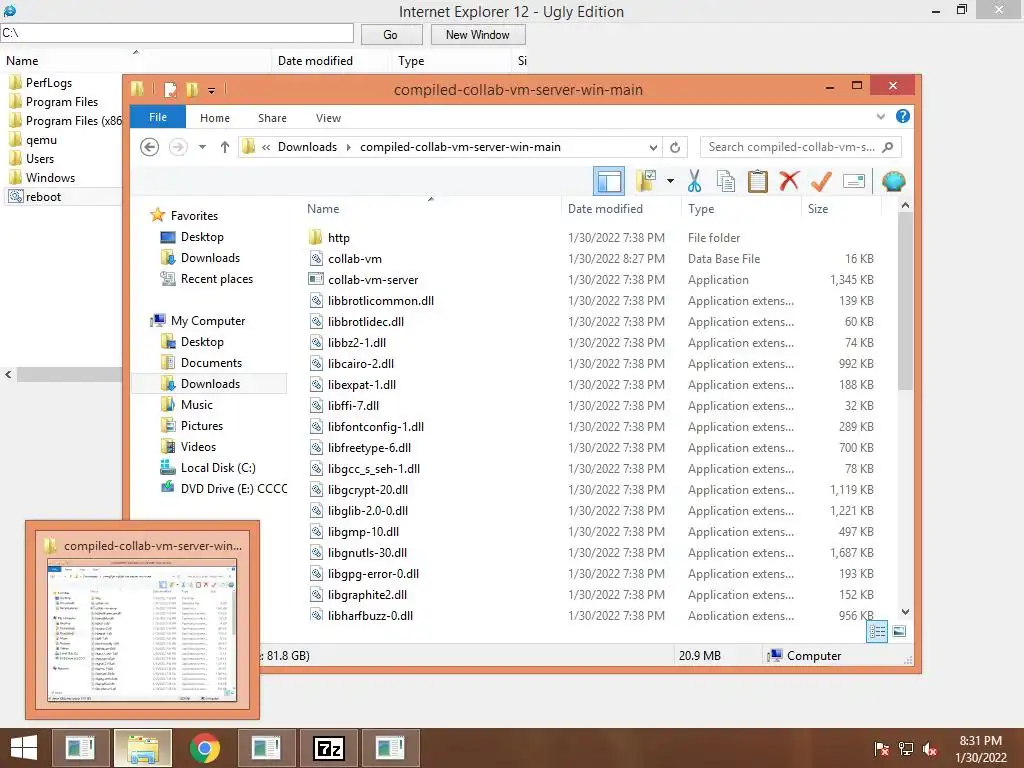Click the red X Delete icon
This screenshot has width=1024, height=768.
pos(789,181)
